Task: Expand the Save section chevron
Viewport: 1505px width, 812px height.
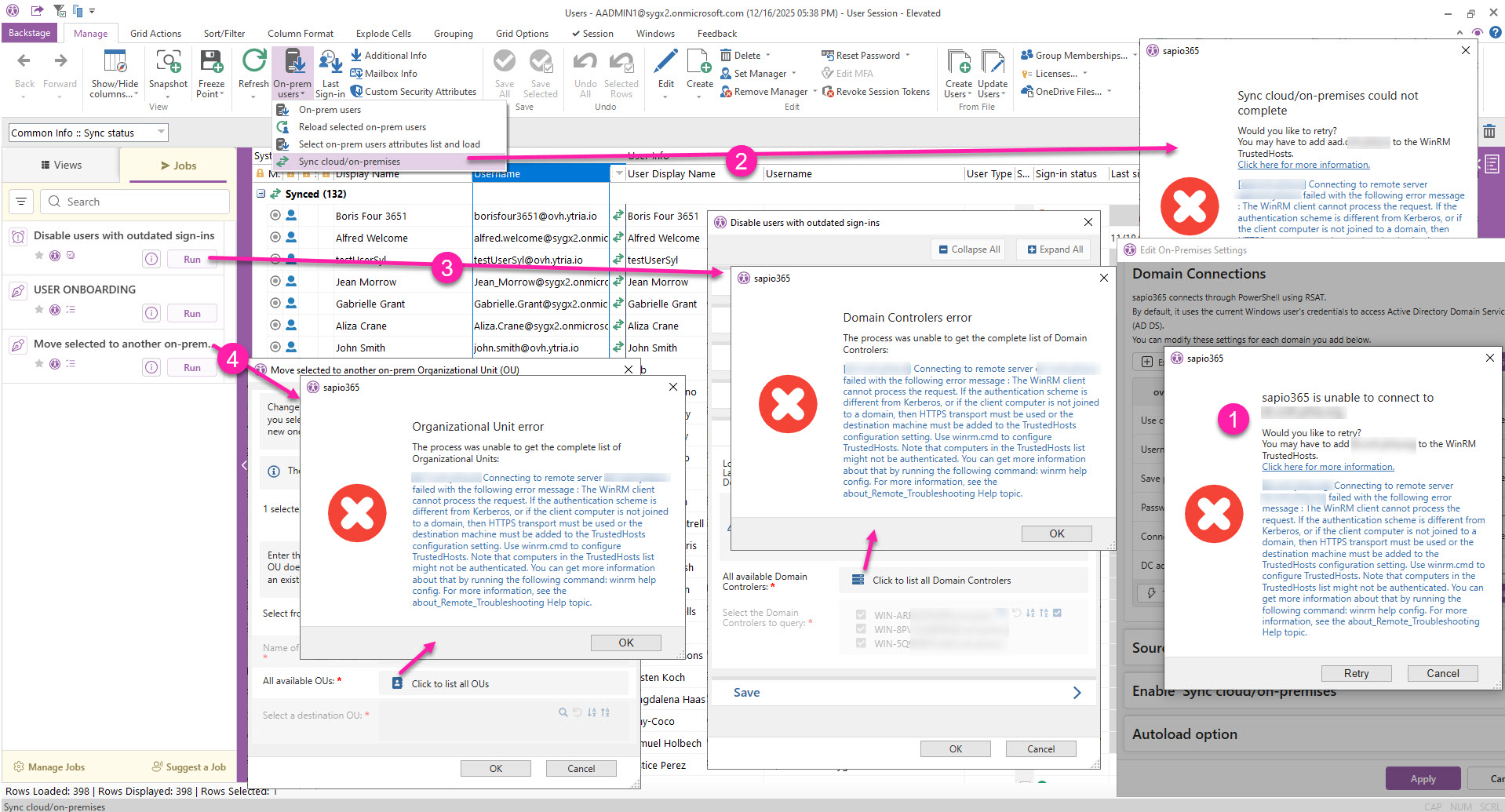Action: click(1077, 693)
